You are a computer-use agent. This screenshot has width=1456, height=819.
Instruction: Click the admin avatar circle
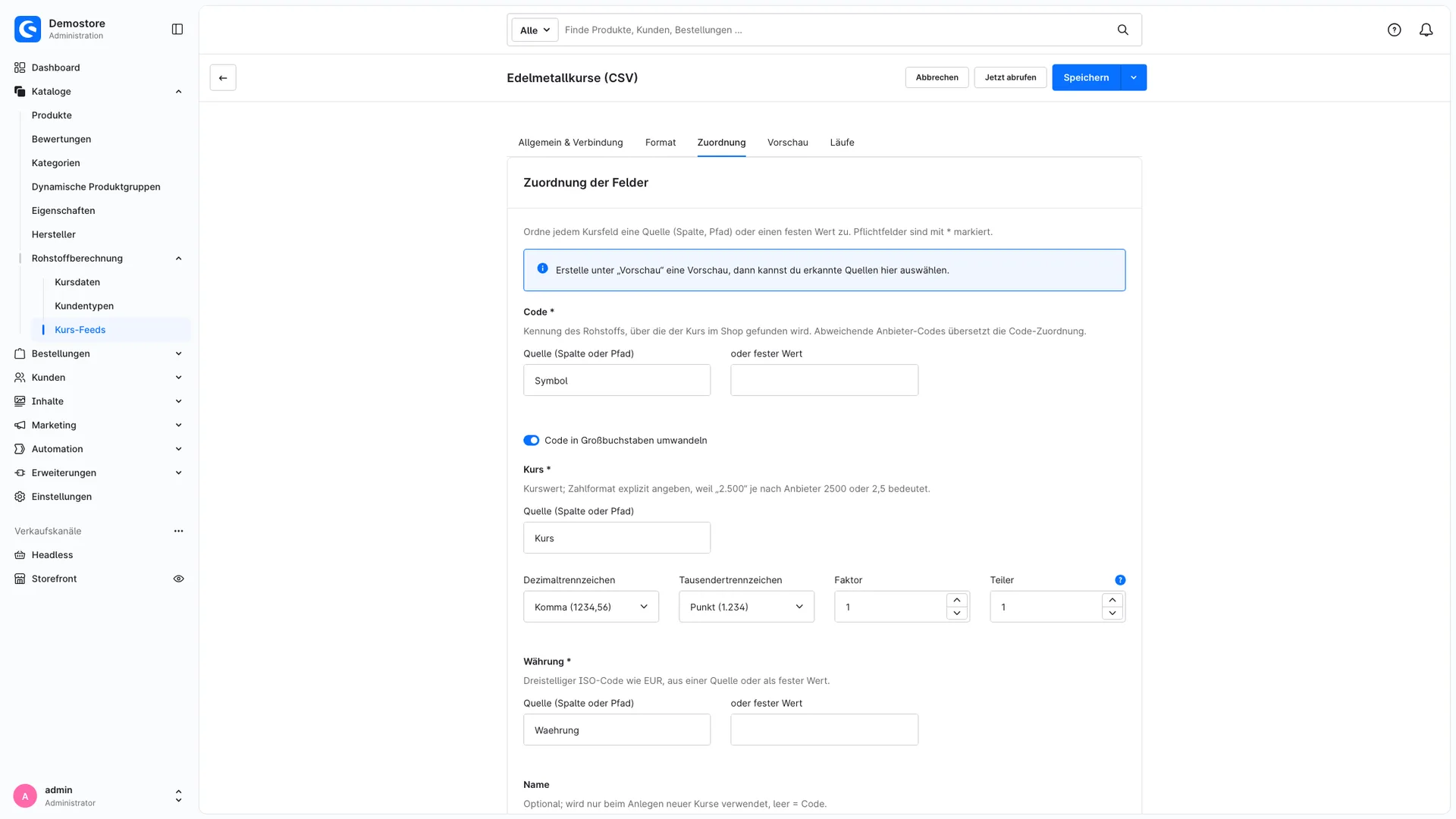pyautogui.click(x=25, y=796)
